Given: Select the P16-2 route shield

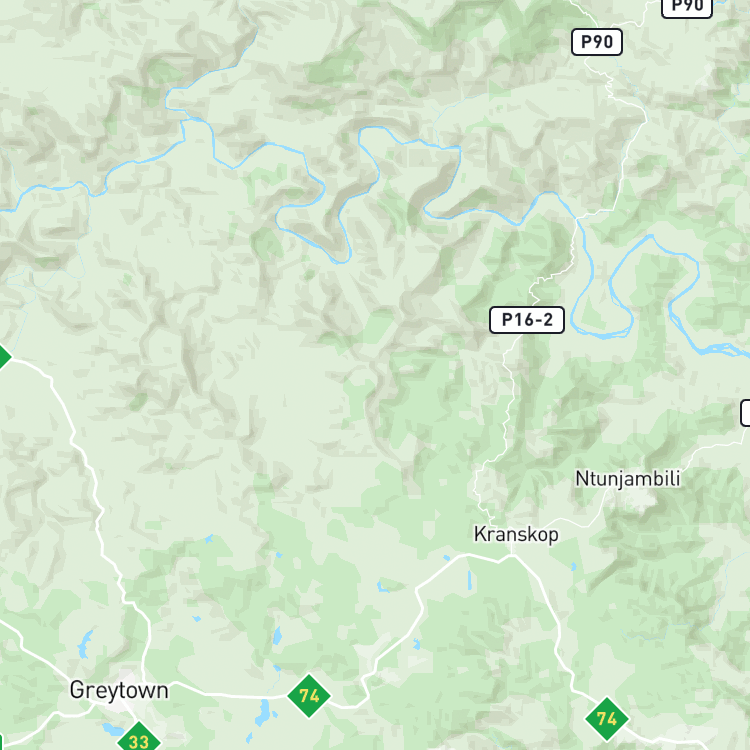Looking at the screenshot, I should 527,320.
